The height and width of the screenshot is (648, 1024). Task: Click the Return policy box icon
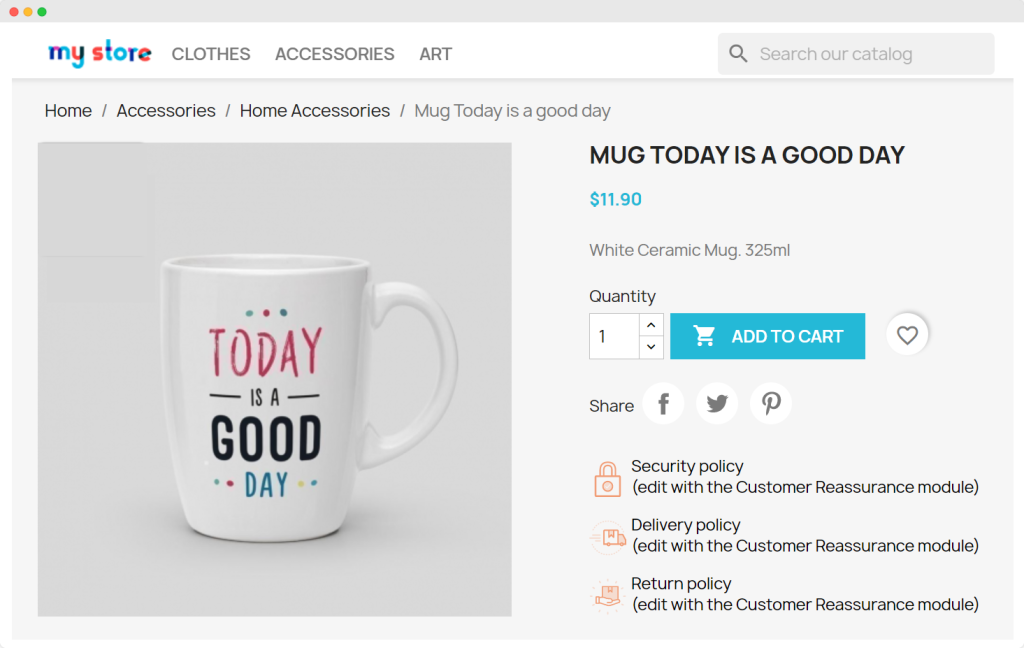click(607, 595)
